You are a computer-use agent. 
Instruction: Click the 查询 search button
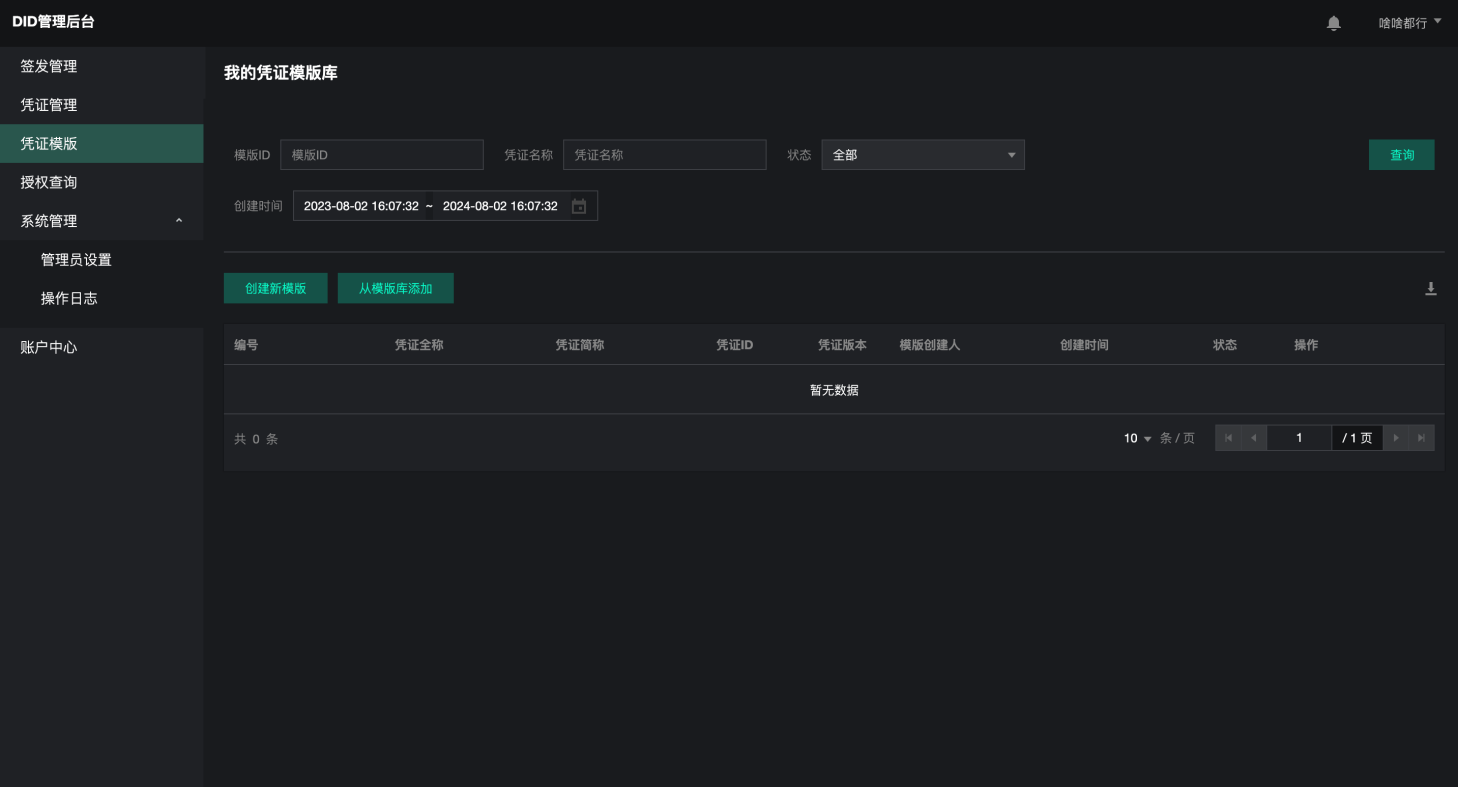pyautogui.click(x=1401, y=155)
